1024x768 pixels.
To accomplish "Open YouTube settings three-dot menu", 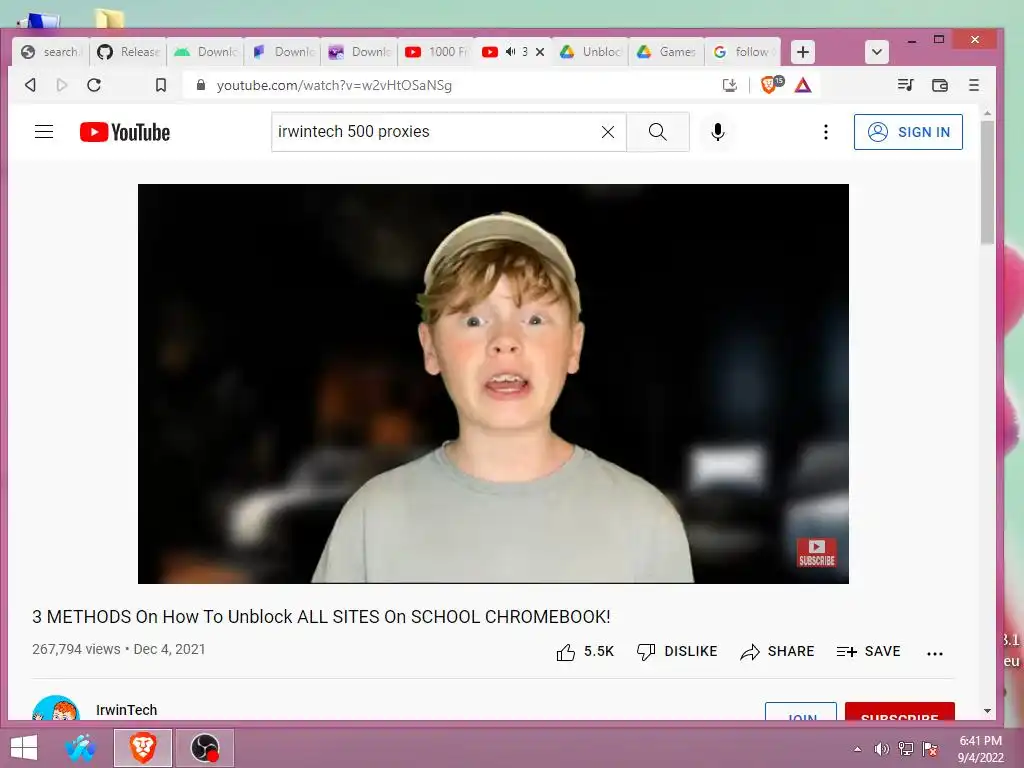I will coord(825,132).
